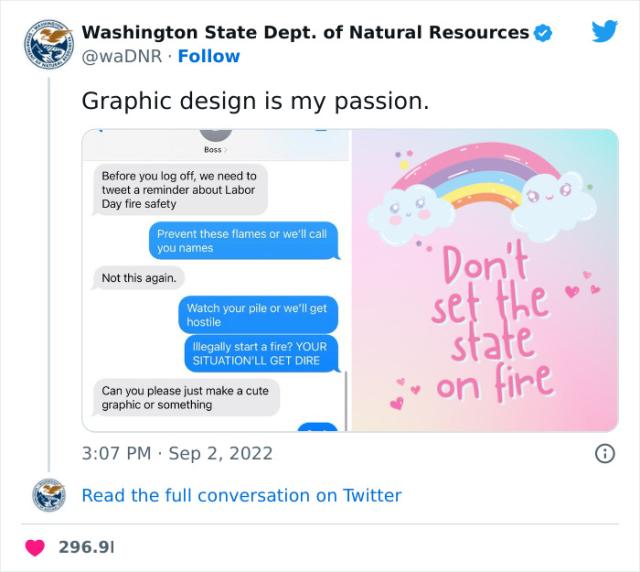Click the Twitter bird logo
The image size is (640, 572).
(604, 31)
